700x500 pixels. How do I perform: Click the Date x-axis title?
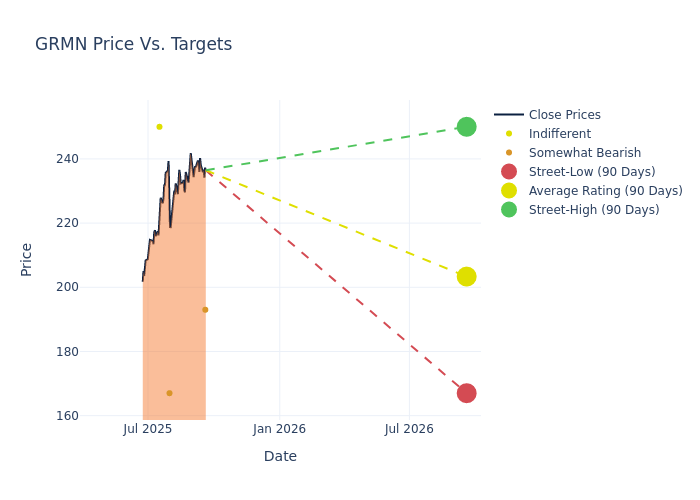pos(280,457)
